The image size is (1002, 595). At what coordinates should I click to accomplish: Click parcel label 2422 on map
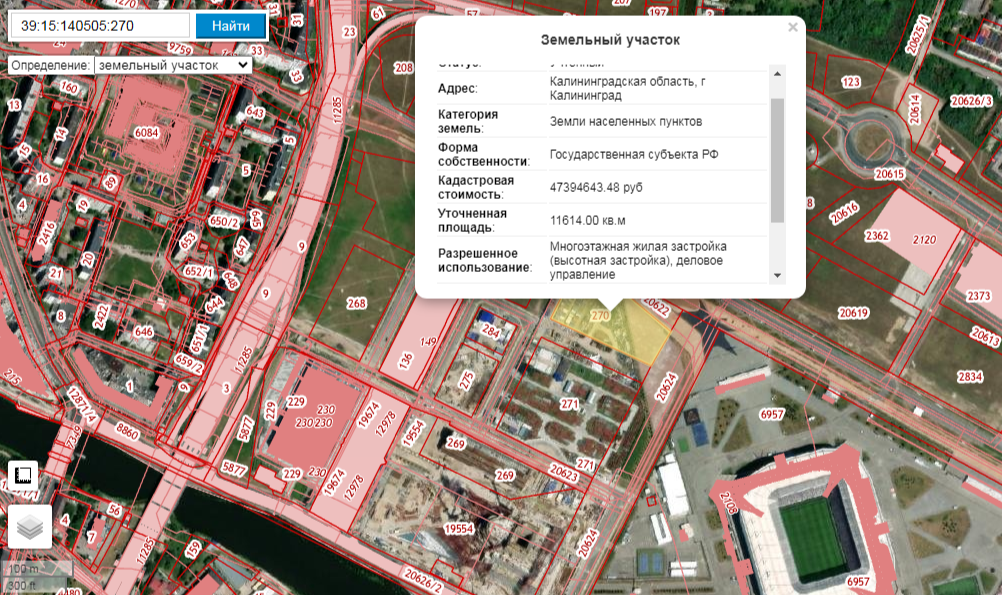pos(101,317)
